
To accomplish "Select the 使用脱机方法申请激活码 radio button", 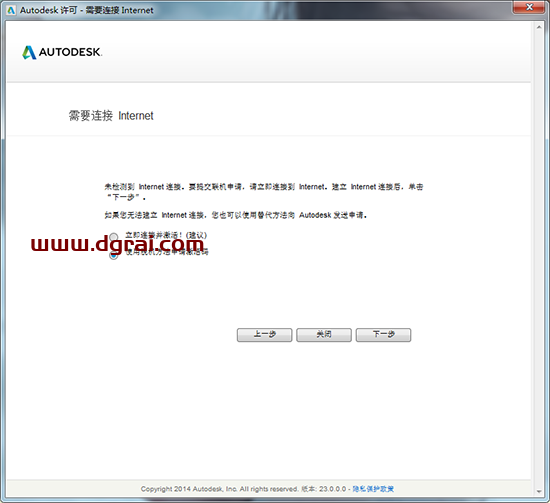I will pos(113,255).
